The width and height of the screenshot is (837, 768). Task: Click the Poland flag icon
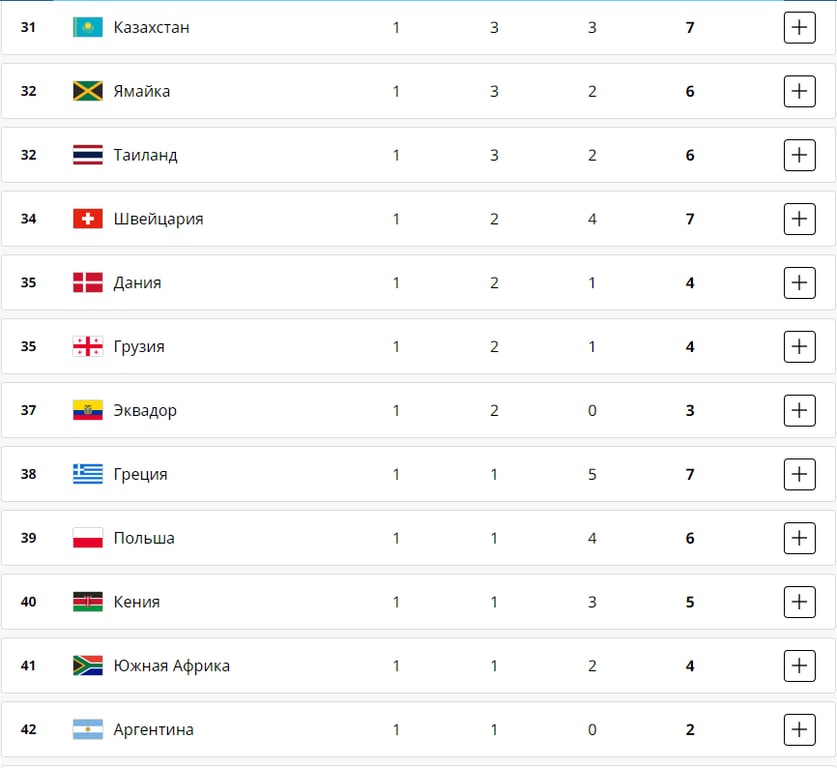[88, 538]
